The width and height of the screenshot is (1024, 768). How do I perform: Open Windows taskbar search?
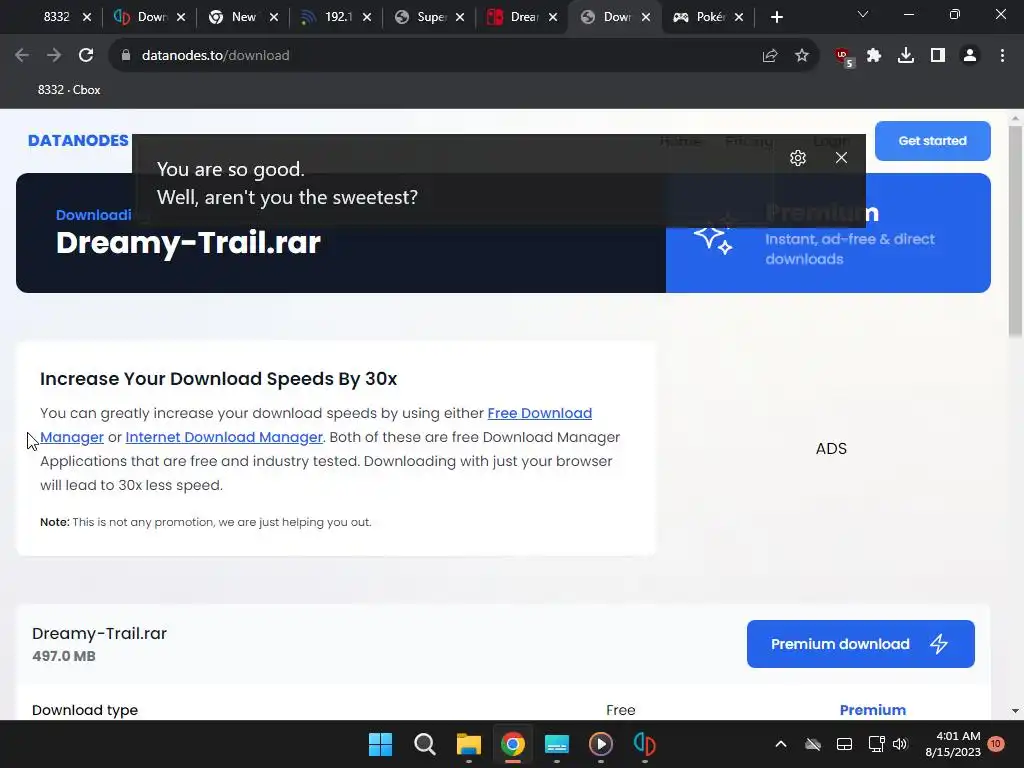click(x=424, y=744)
